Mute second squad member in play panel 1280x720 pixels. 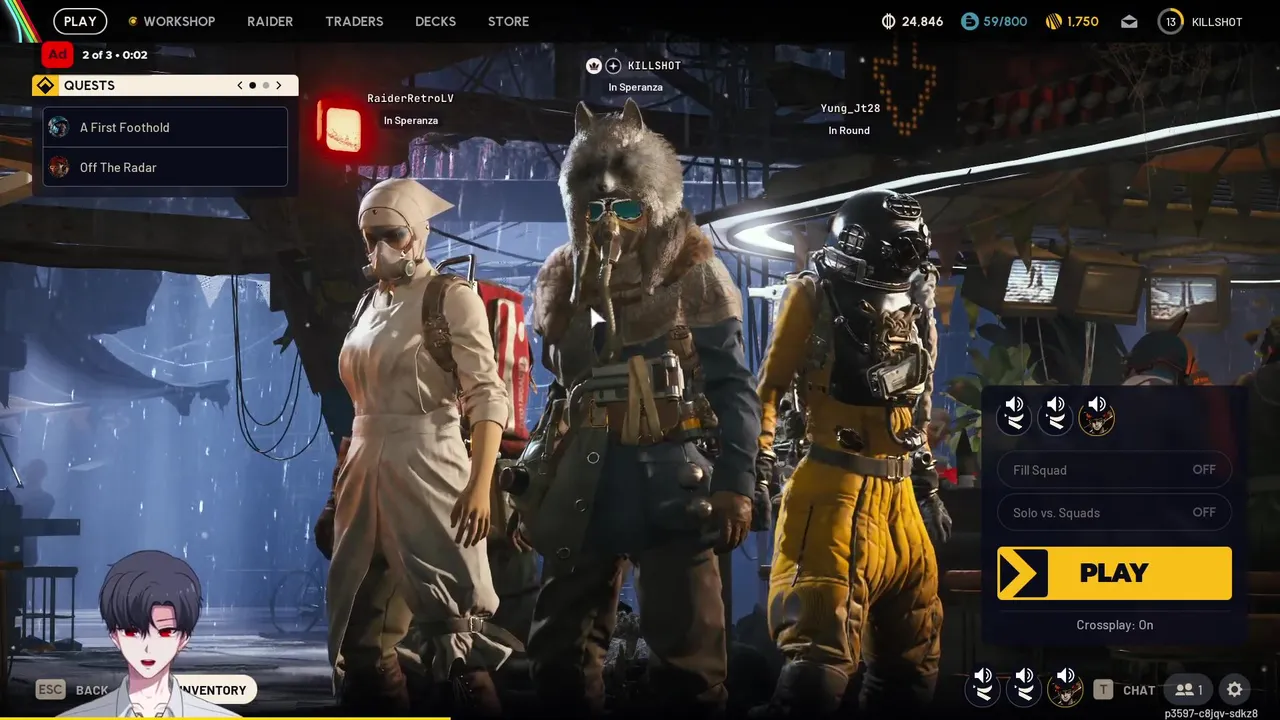[x=1055, y=414]
